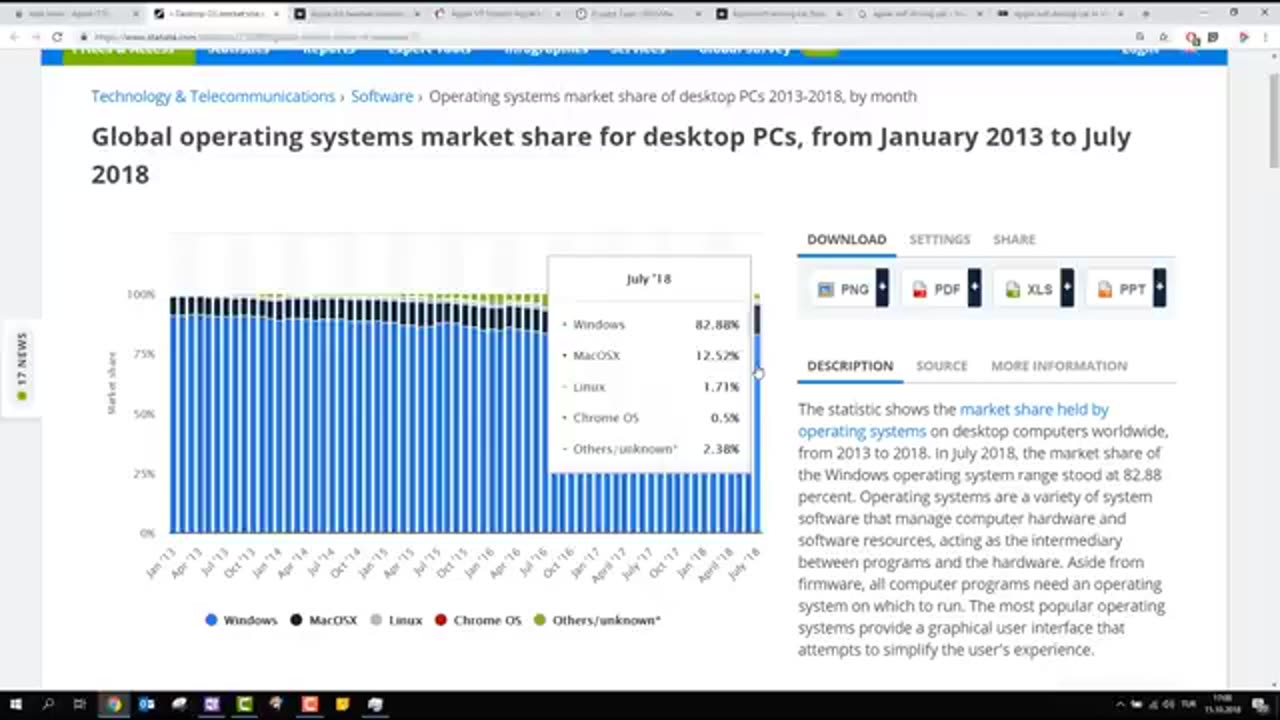The image size is (1280, 720).
Task: Open Task View on the taskbar
Action: (80, 704)
